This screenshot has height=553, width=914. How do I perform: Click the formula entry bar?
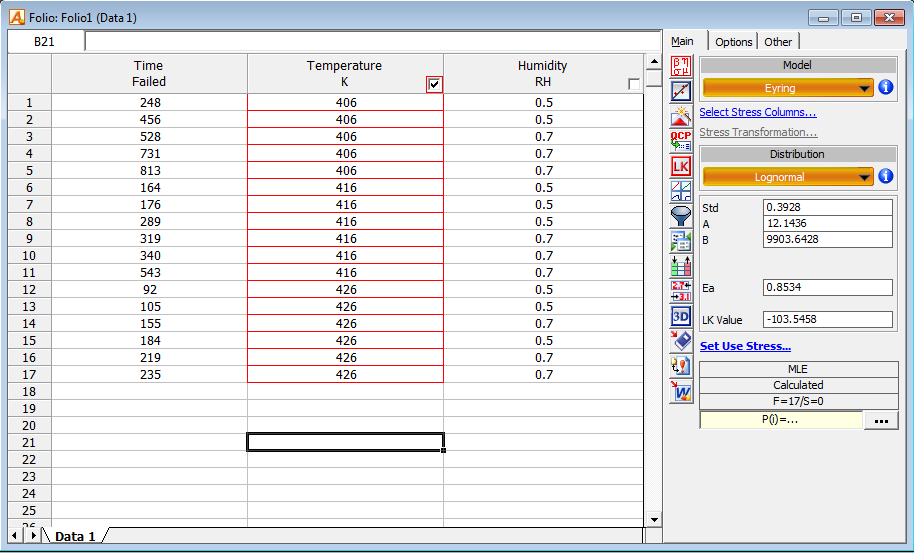372,42
